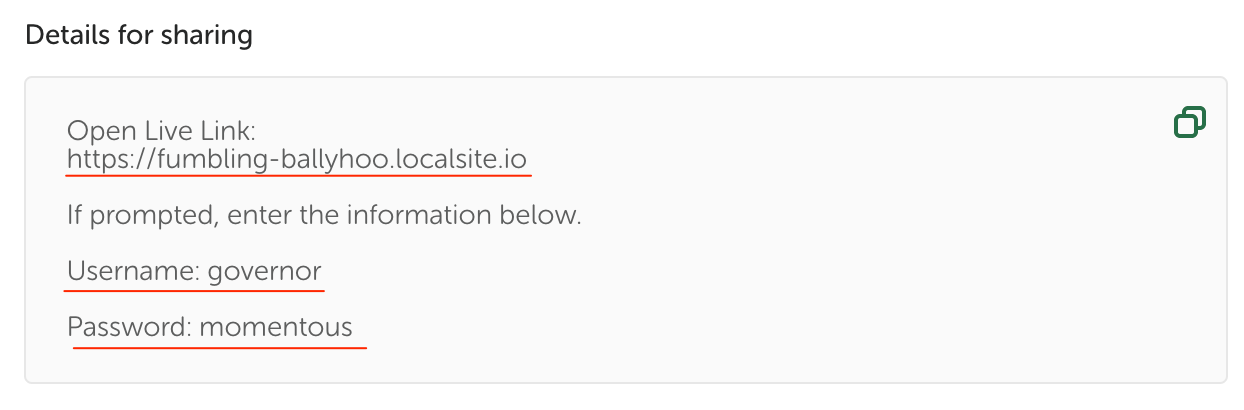
Task: Click the "Password:" label text
Action: tap(130, 327)
